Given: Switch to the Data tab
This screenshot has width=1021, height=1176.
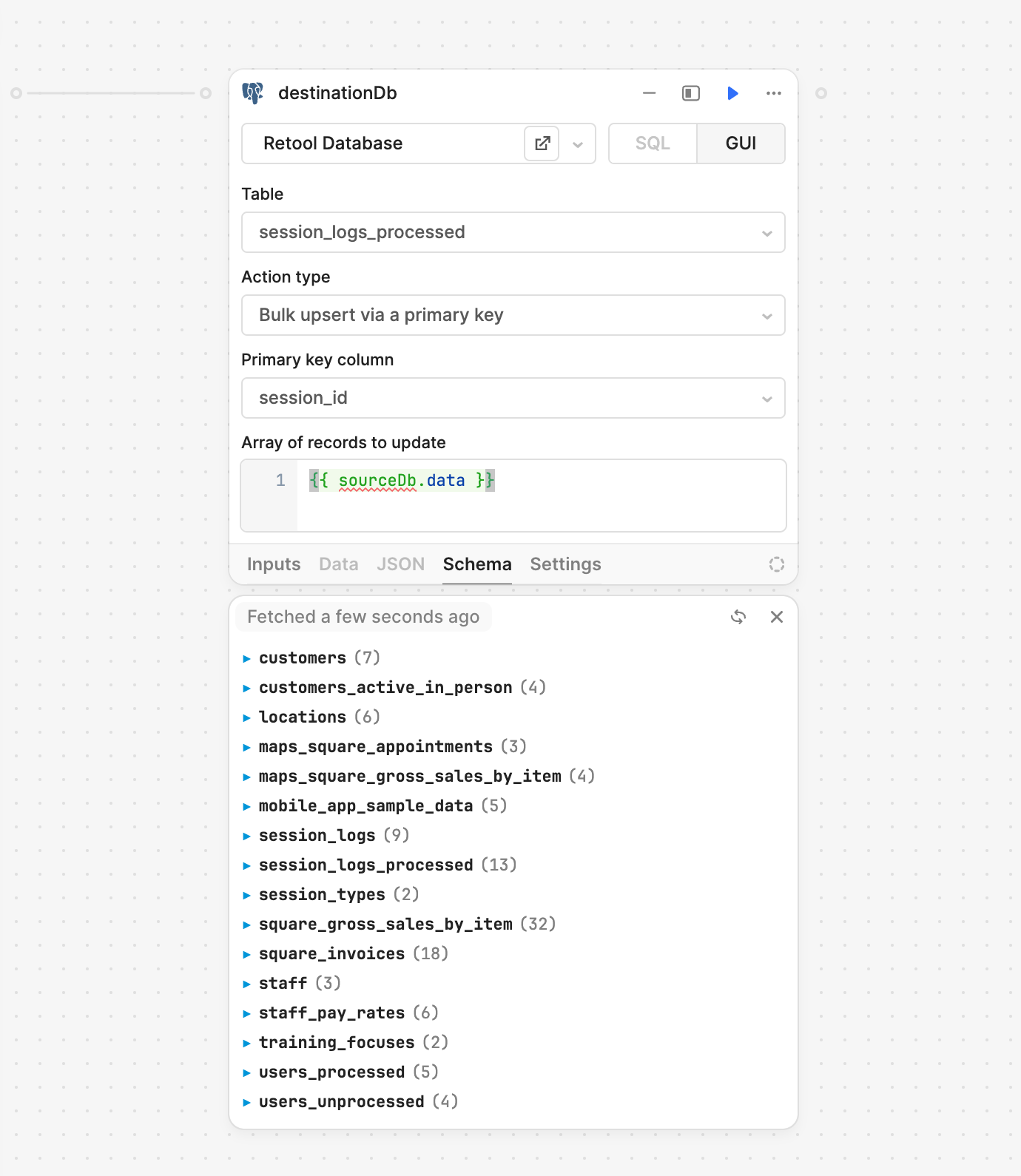Looking at the screenshot, I should [x=339, y=564].
